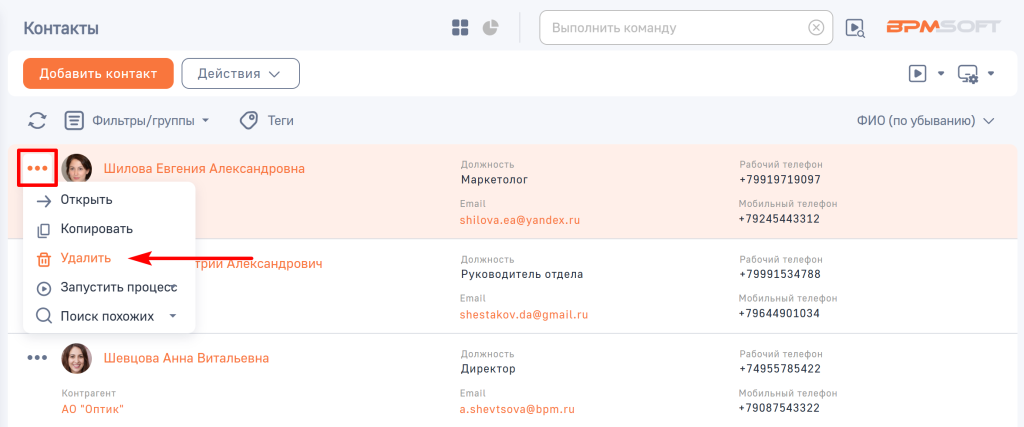Refresh the contacts list
Image resolution: width=1024 pixels, height=427 pixels.
(x=37, y=121)
